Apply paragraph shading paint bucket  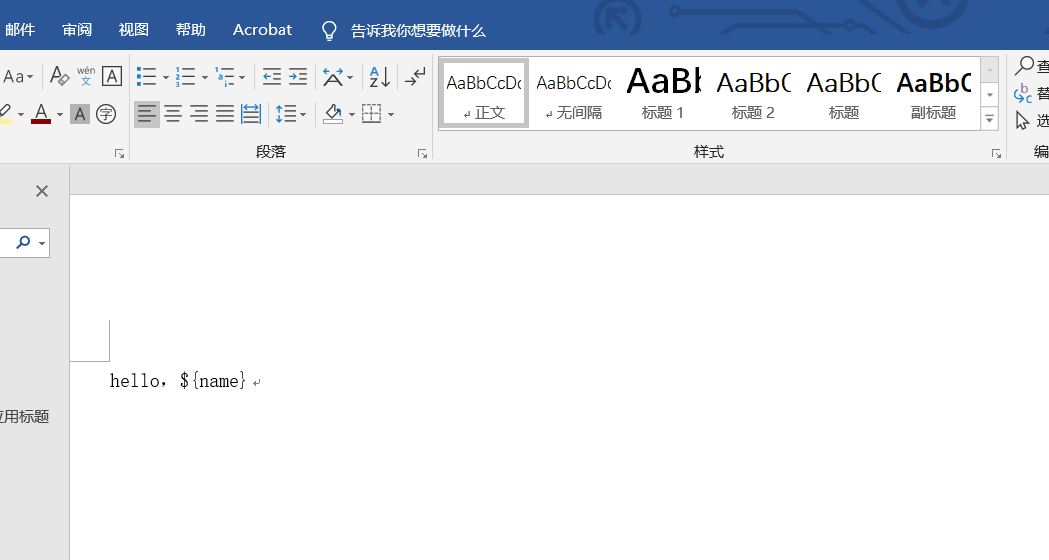click(x=333, y=114)
